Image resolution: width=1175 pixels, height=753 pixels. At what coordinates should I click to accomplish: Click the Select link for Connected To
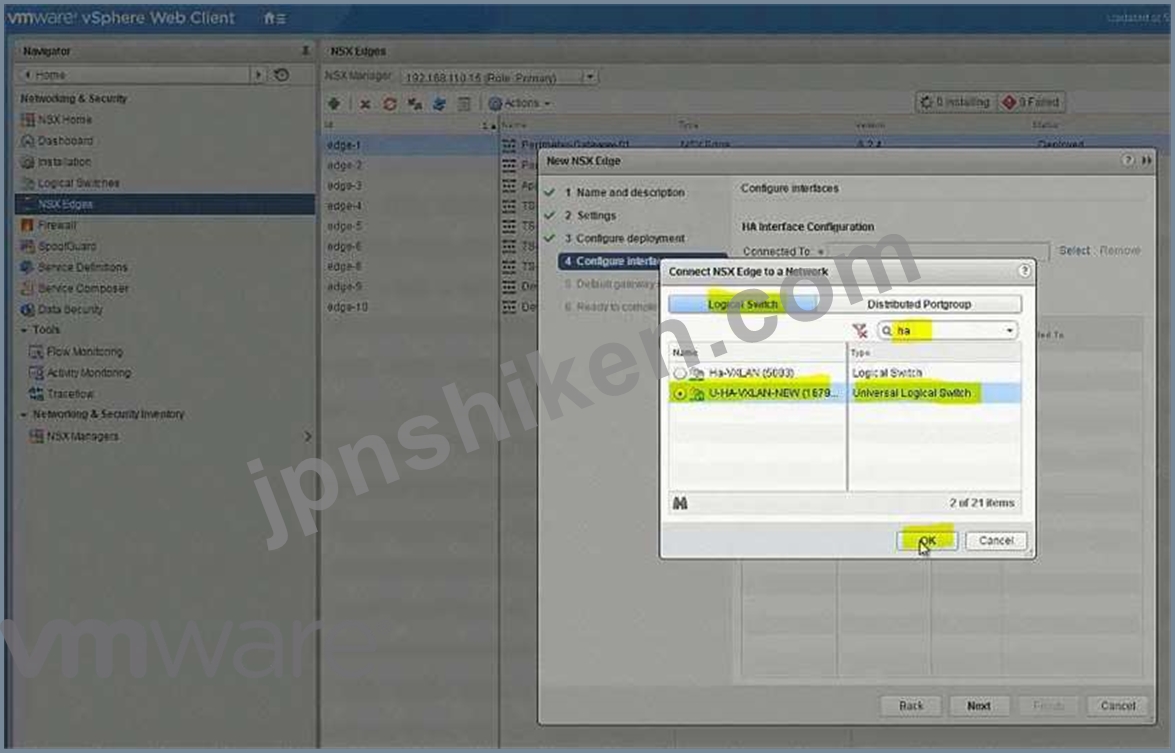tap(1074, 251)
